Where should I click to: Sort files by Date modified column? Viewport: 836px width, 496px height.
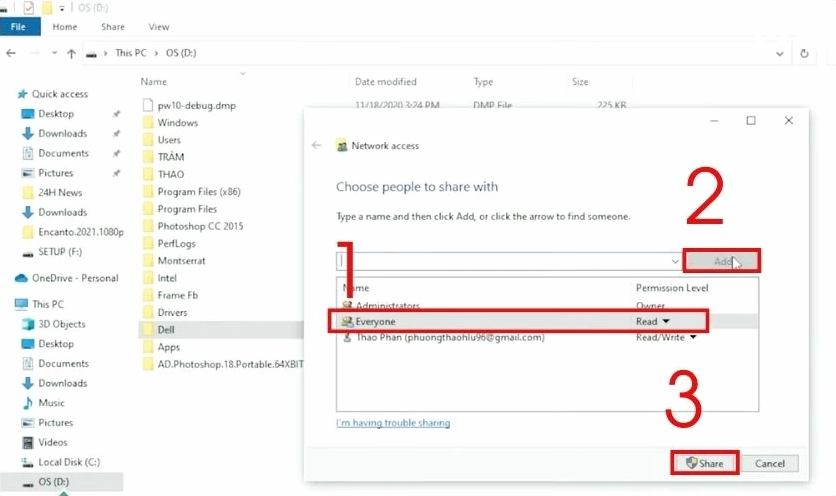[x=385, y=82]
